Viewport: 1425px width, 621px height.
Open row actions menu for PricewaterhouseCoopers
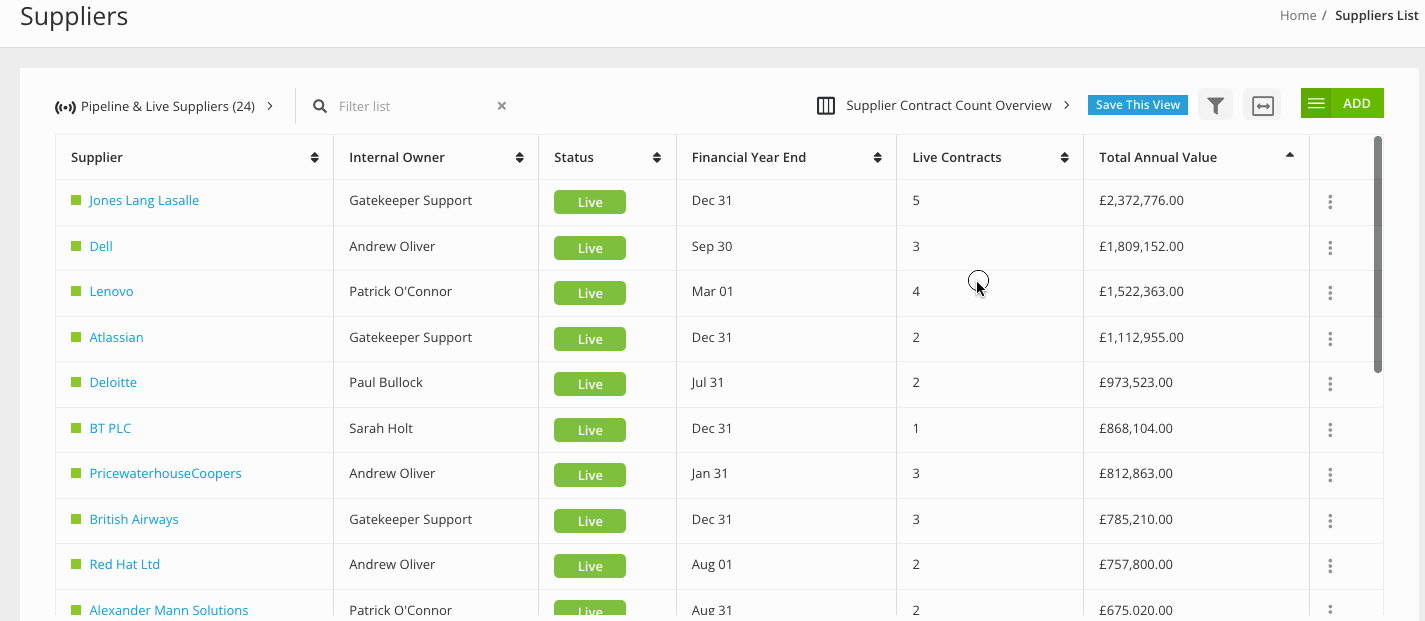click(1330, 475)
